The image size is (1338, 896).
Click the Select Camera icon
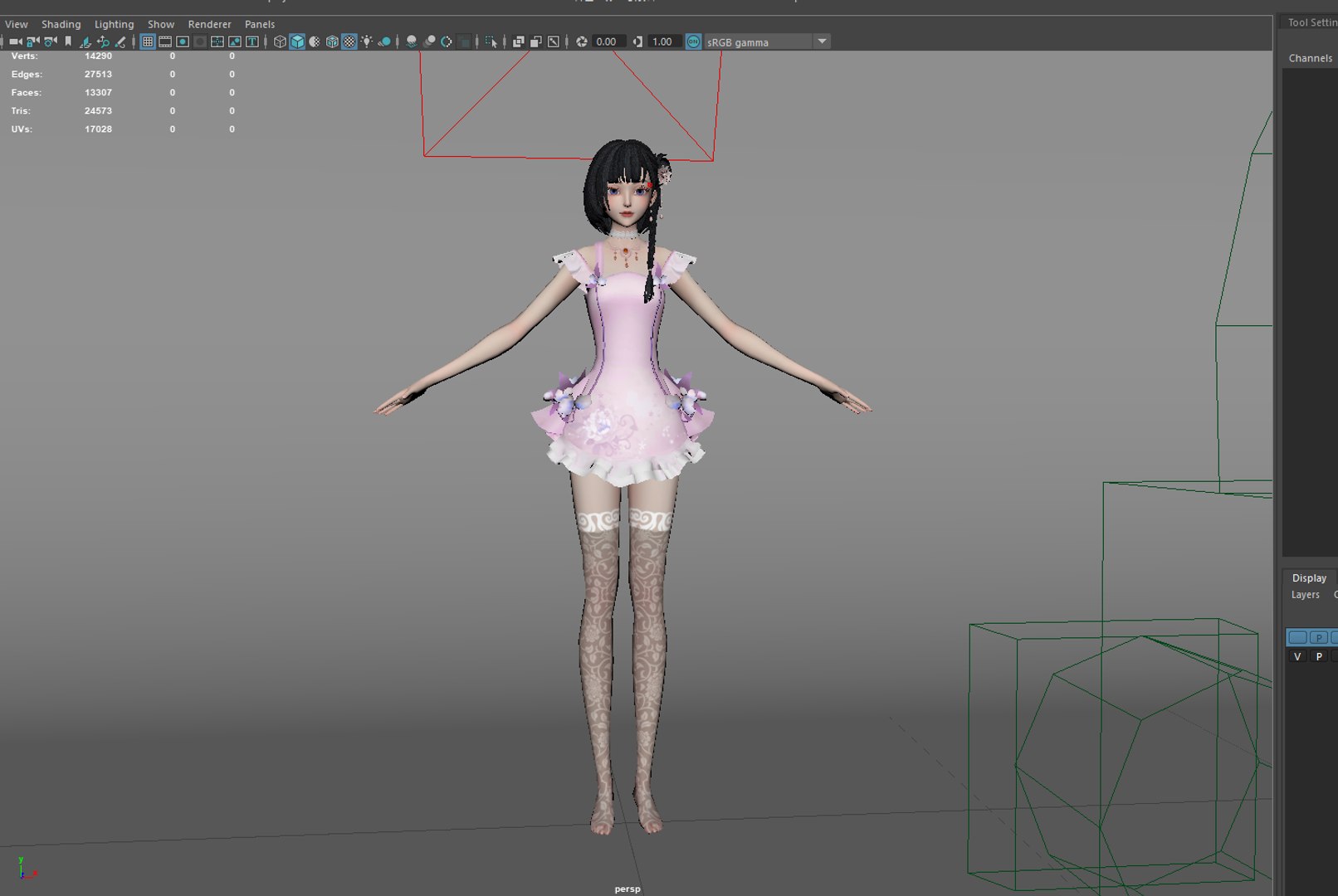pyautogui.click(x=16, y=41)
